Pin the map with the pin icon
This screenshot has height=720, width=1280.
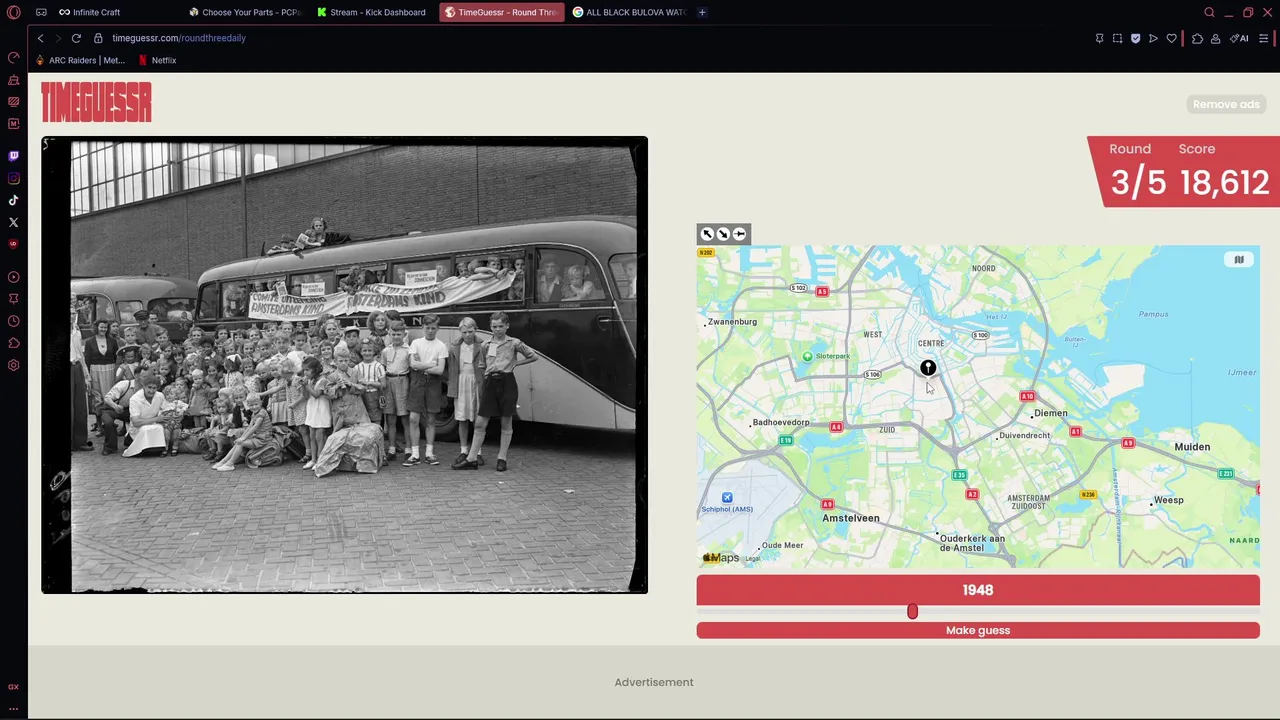(x=740, y=234)
